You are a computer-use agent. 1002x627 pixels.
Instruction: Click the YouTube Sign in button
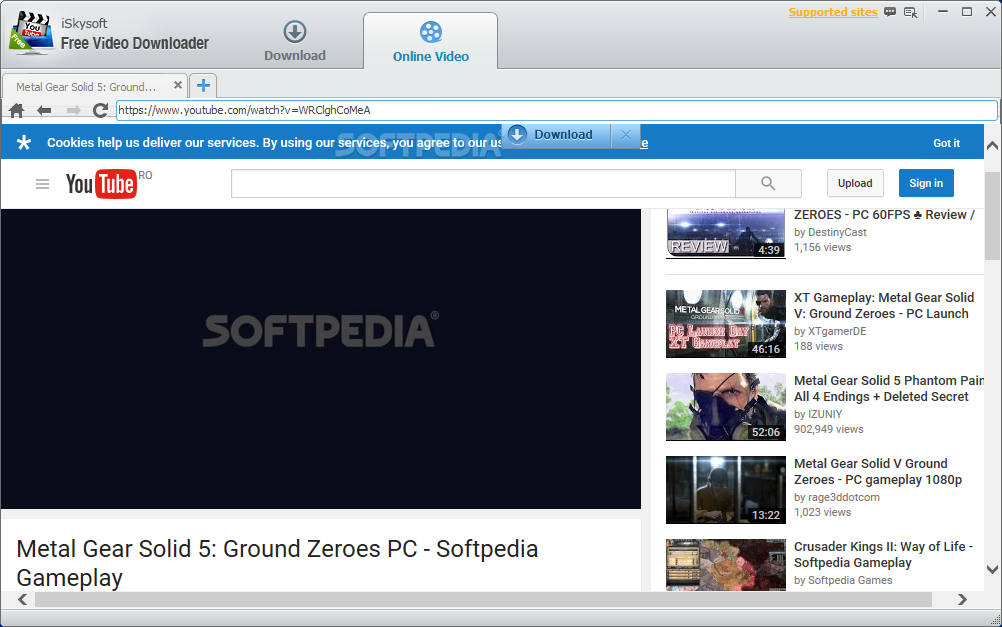(926, 183)
